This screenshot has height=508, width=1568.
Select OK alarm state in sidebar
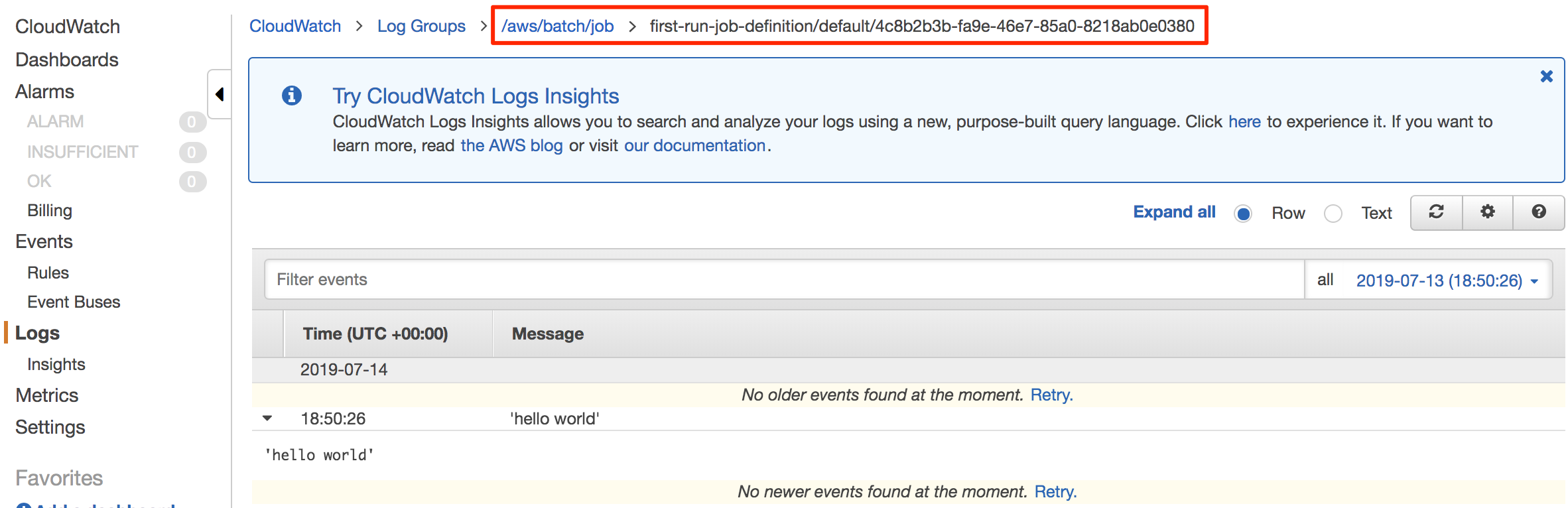[39, 182]
